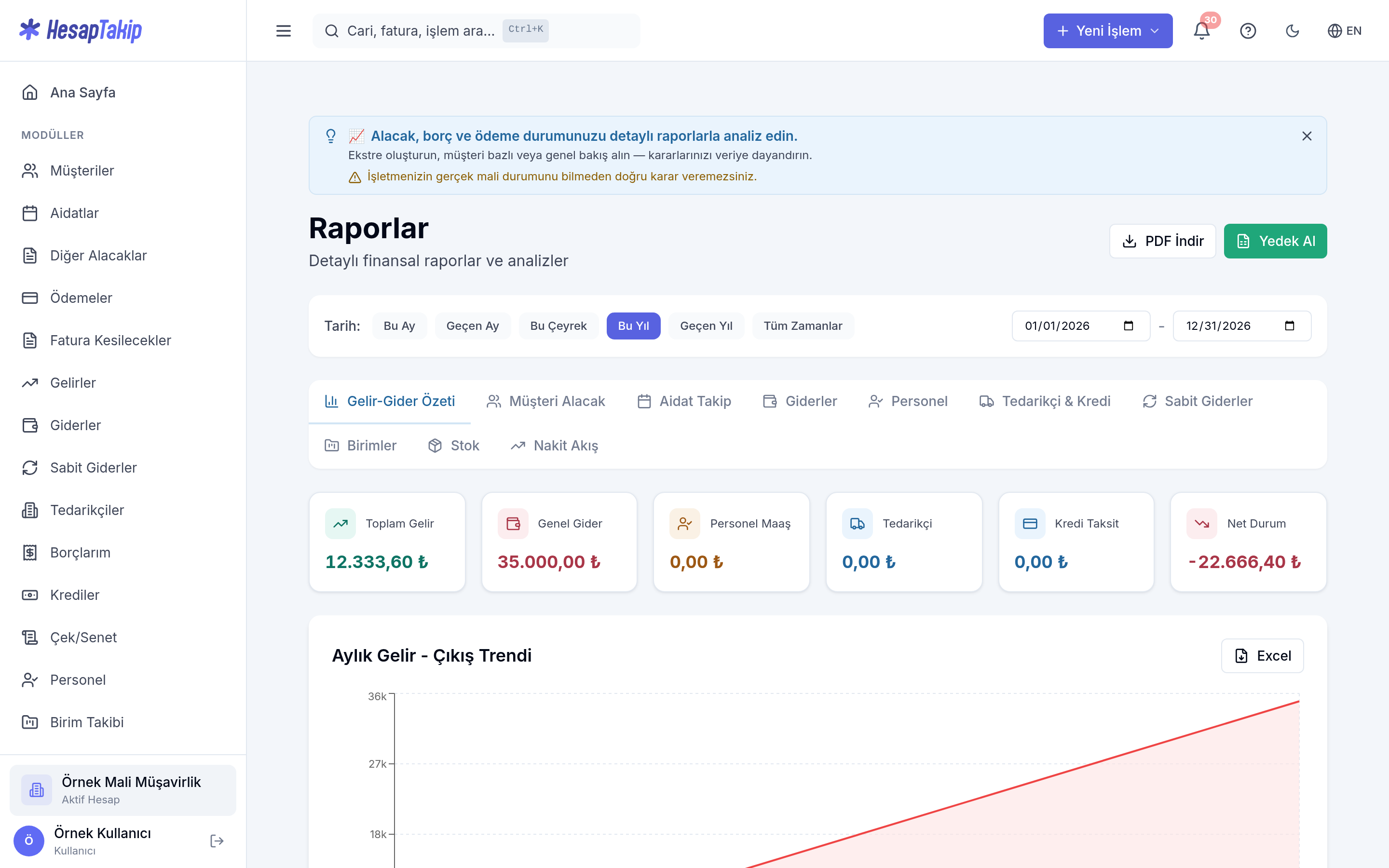Open Fatura Kesilecekler module
1389x868 pixels.
[123, 340]
